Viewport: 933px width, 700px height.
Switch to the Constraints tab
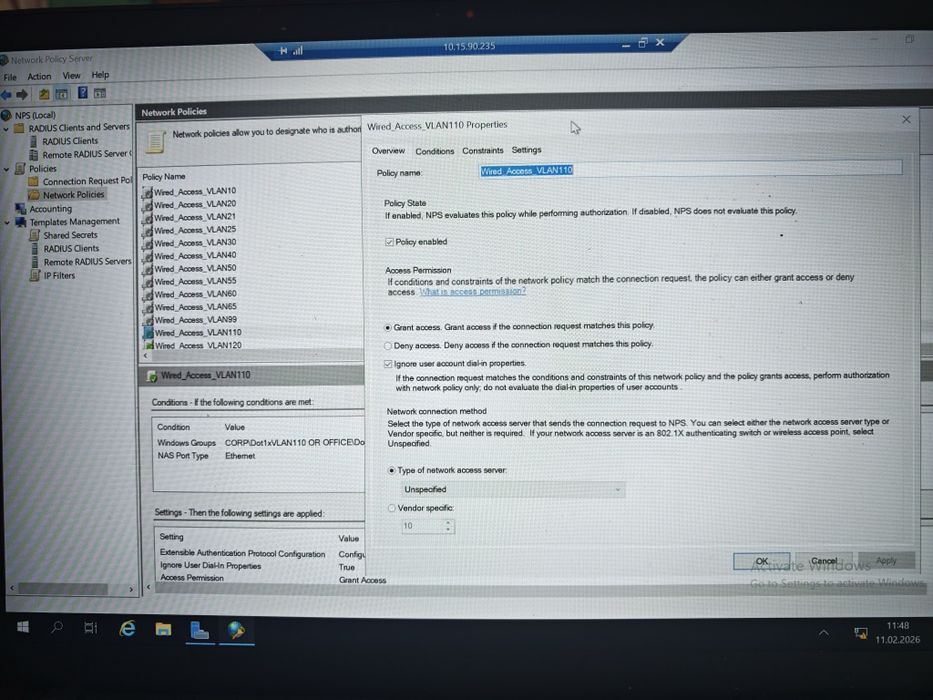click(483, 151)
